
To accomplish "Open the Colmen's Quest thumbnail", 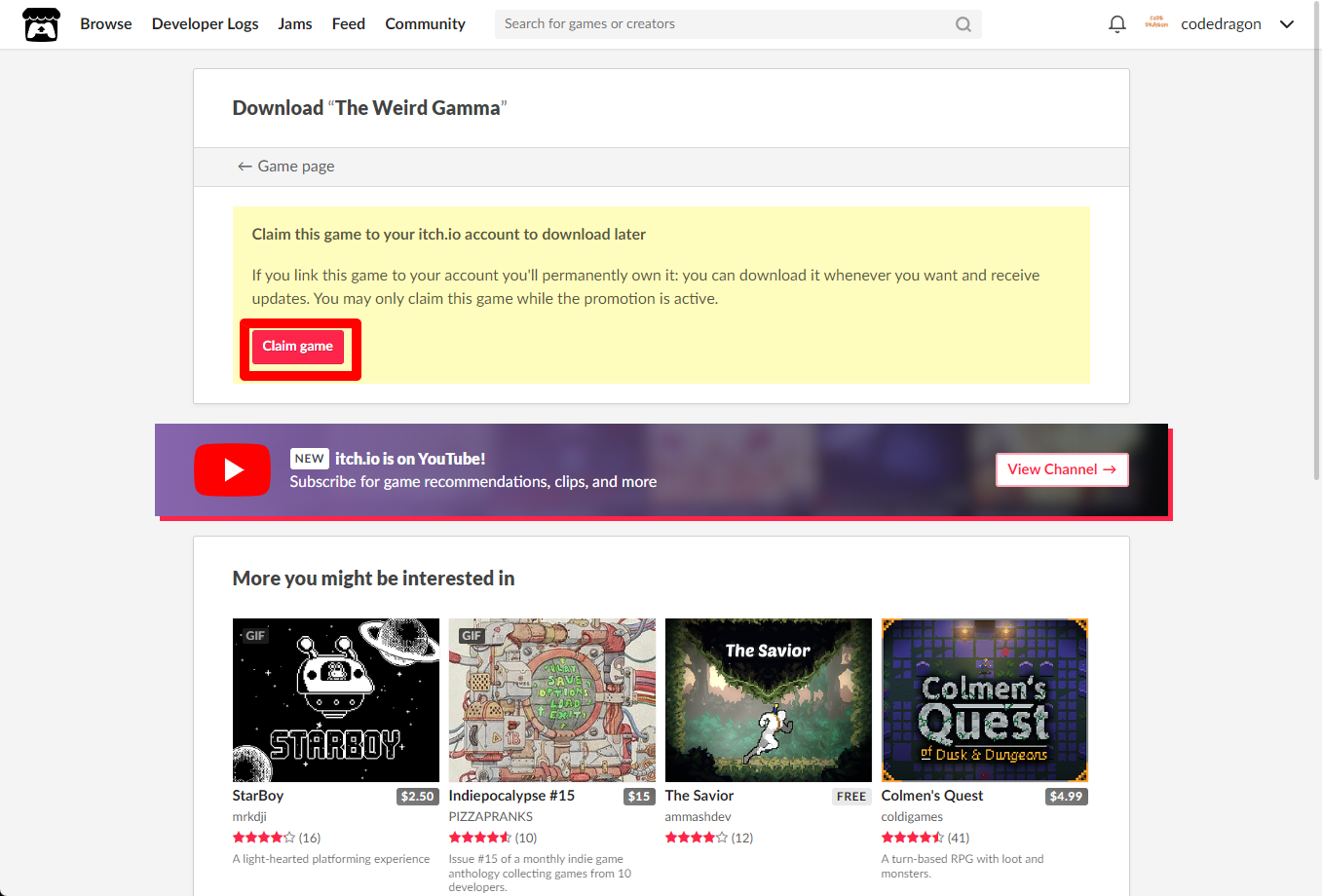I will click(985, 700).
